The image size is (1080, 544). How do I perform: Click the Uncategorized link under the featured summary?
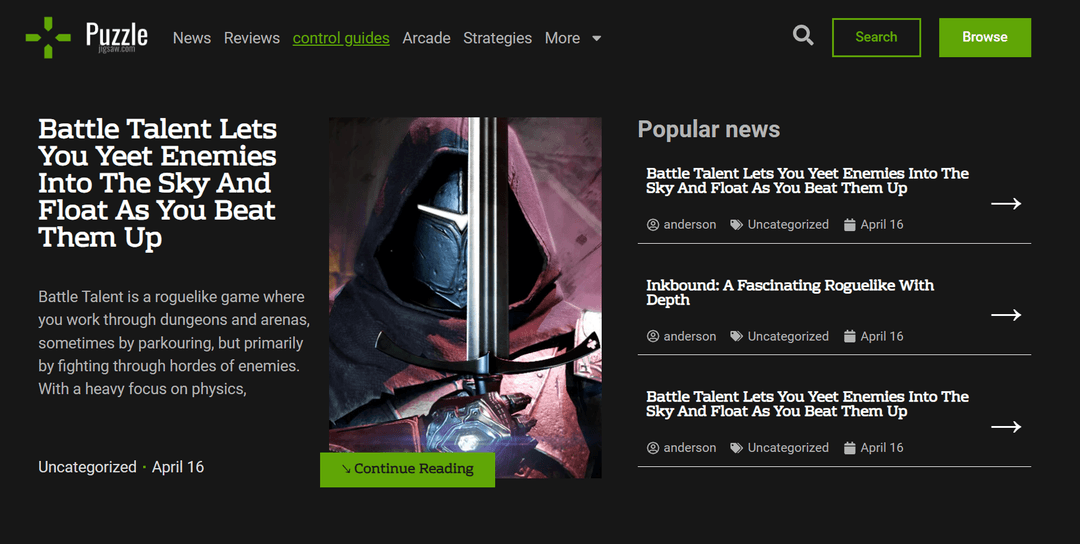(87, 467)
